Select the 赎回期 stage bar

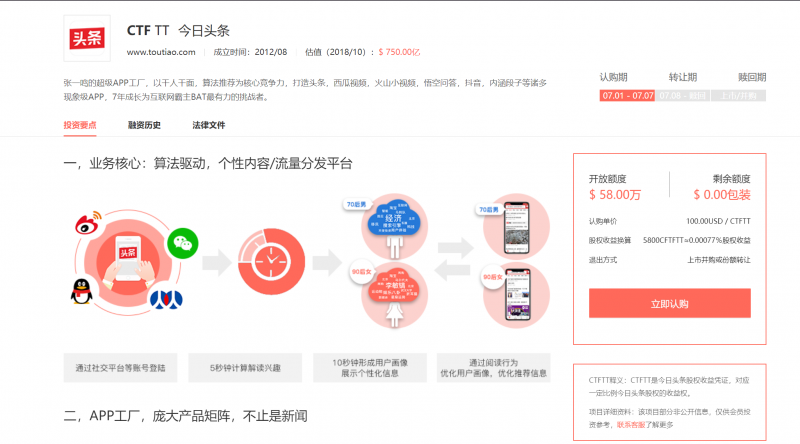[x=738, y=96]
